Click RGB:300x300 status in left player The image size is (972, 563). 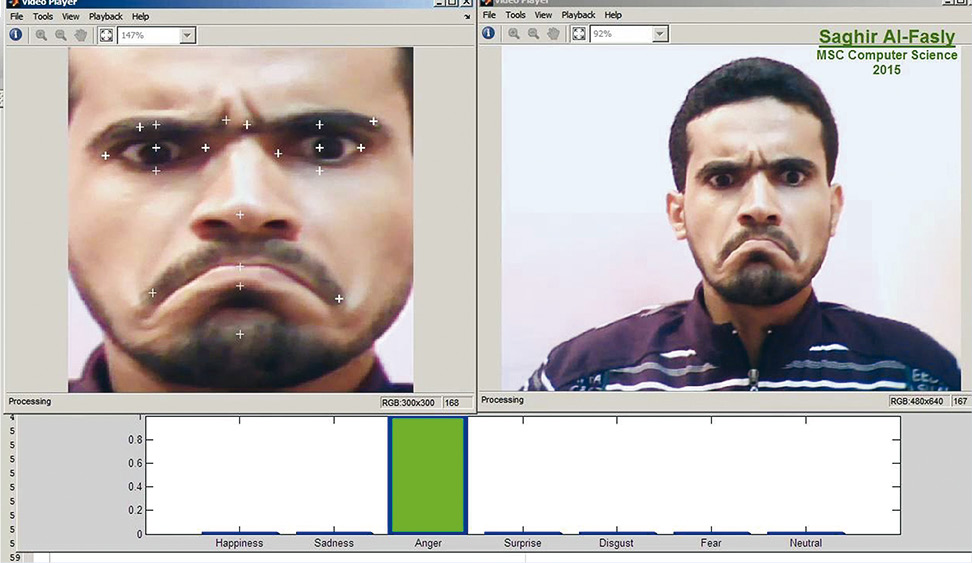pos(409,402)
